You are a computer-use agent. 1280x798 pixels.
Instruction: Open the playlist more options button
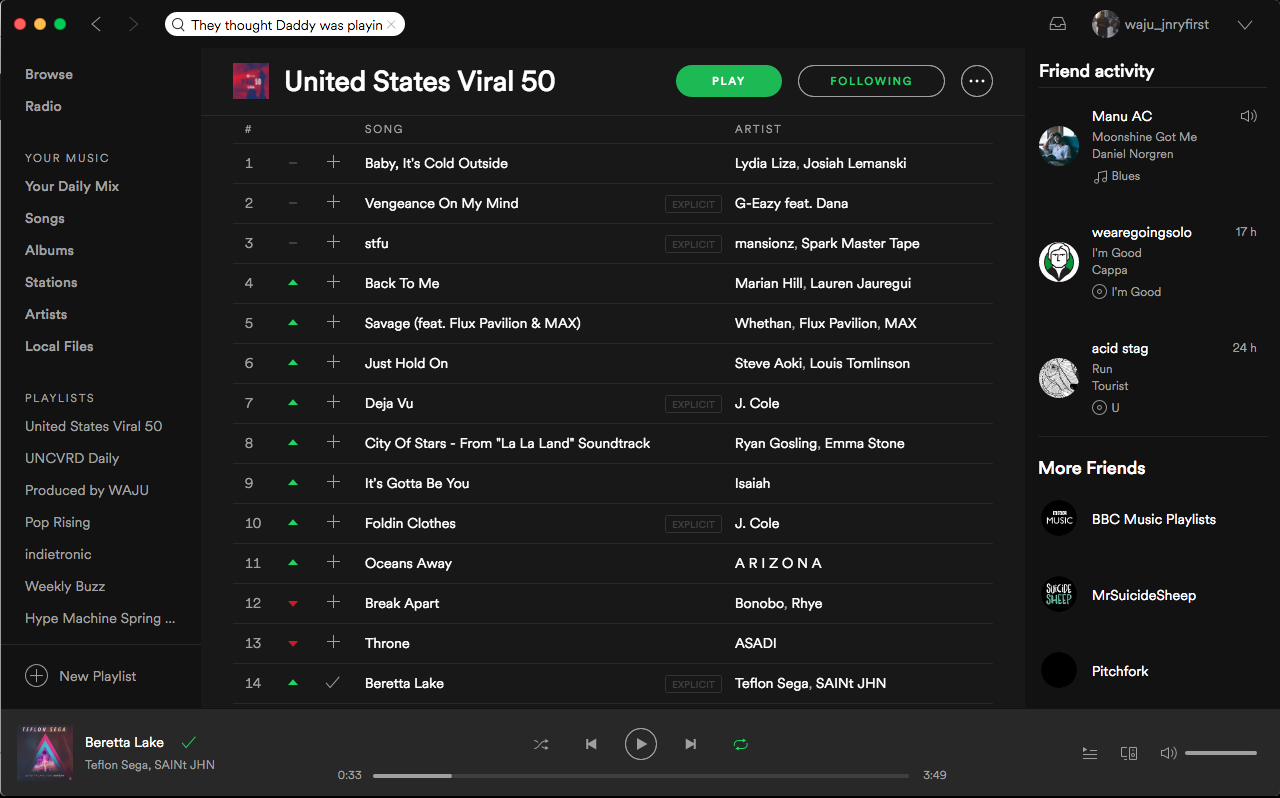coord(977,81)
